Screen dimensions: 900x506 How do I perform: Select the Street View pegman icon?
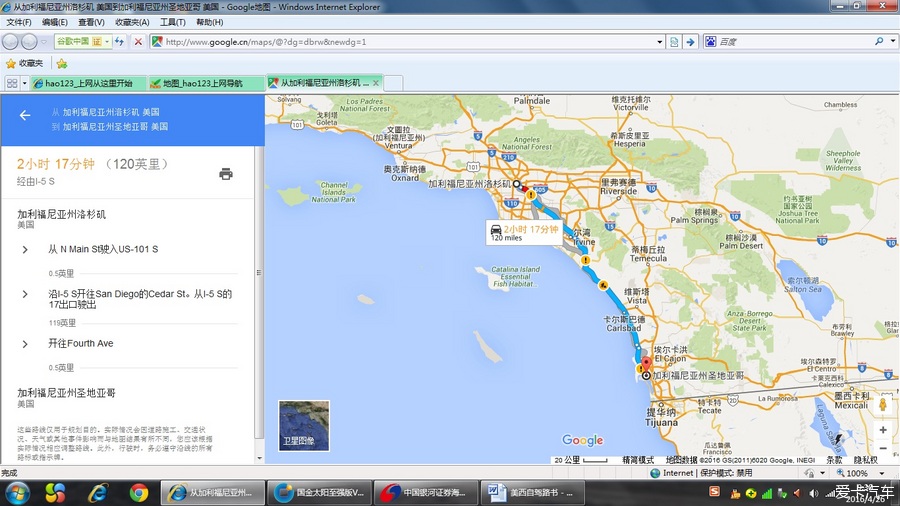point(883,404)
